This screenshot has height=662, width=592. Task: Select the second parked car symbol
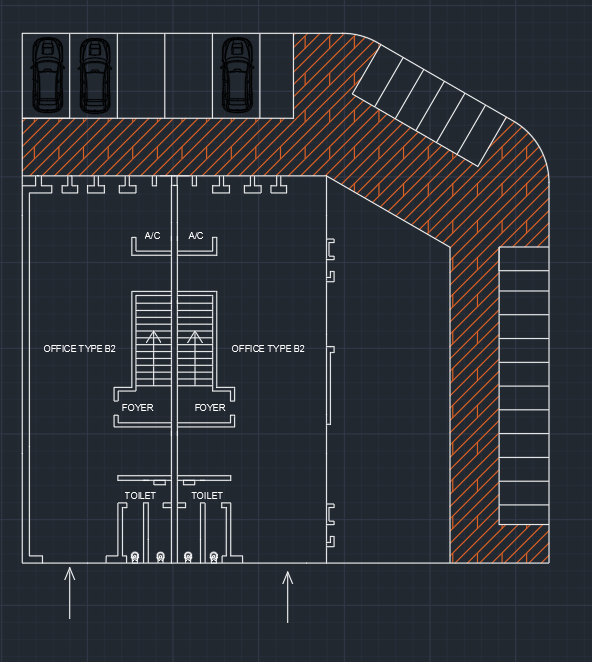click(x=95, y=75)
